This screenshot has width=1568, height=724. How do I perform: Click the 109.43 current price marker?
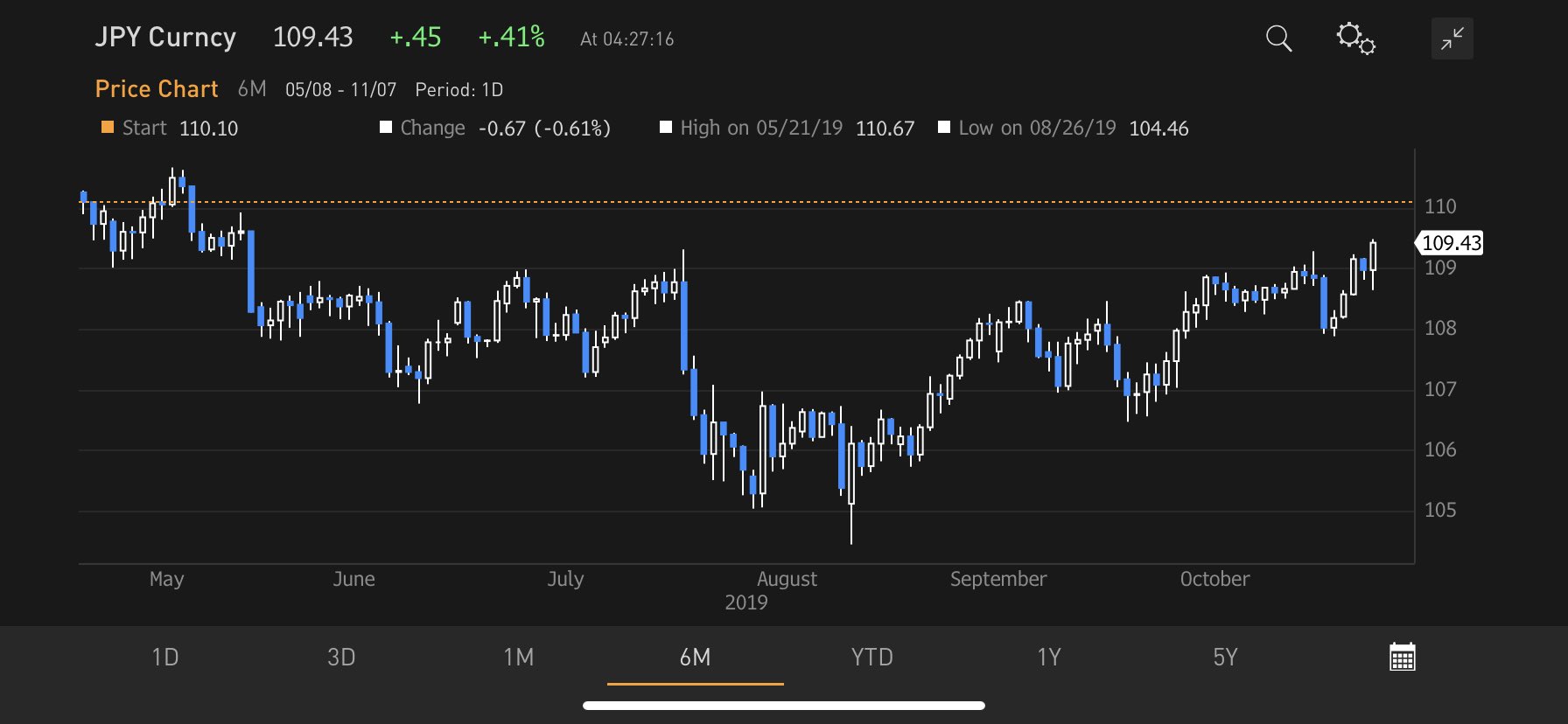tap(1451, 243)
